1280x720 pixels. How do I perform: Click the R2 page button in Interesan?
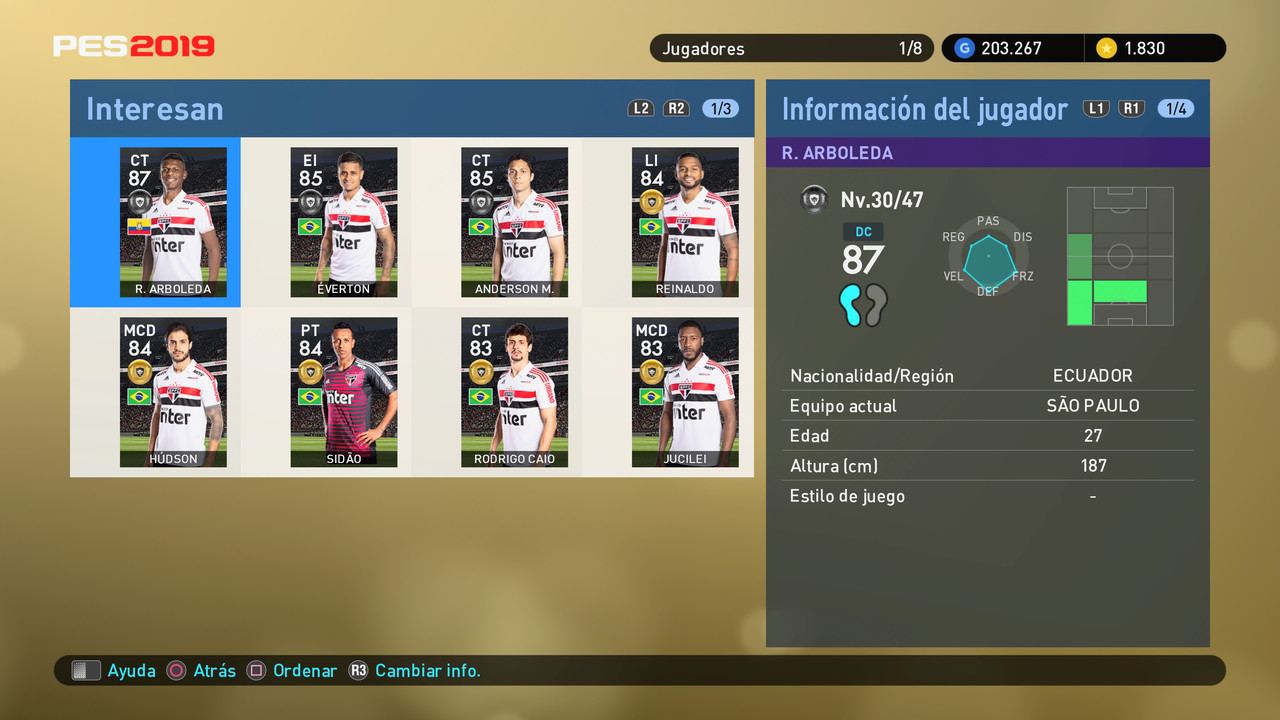point(677,108)
